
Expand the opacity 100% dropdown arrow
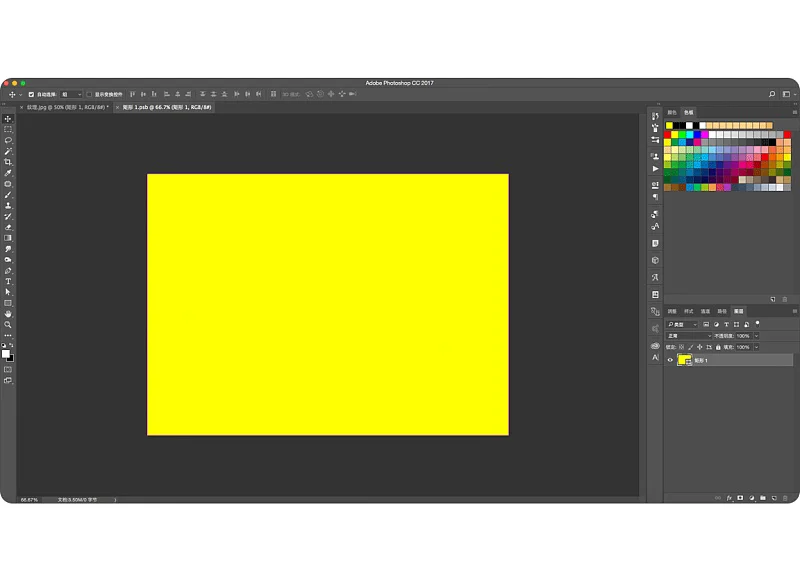(x=757, y=336)
